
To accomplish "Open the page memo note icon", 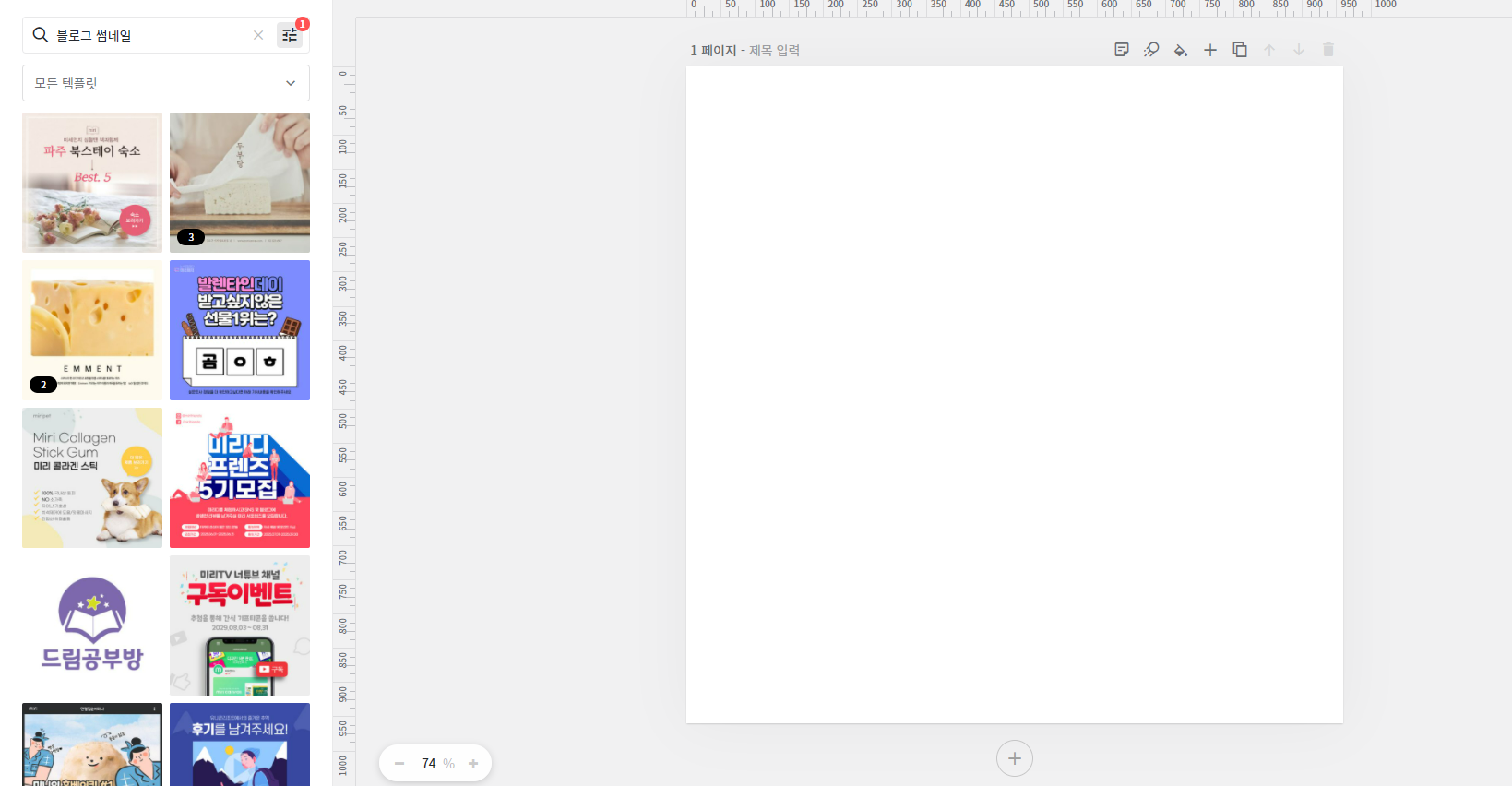I will tap(1122, 50).
